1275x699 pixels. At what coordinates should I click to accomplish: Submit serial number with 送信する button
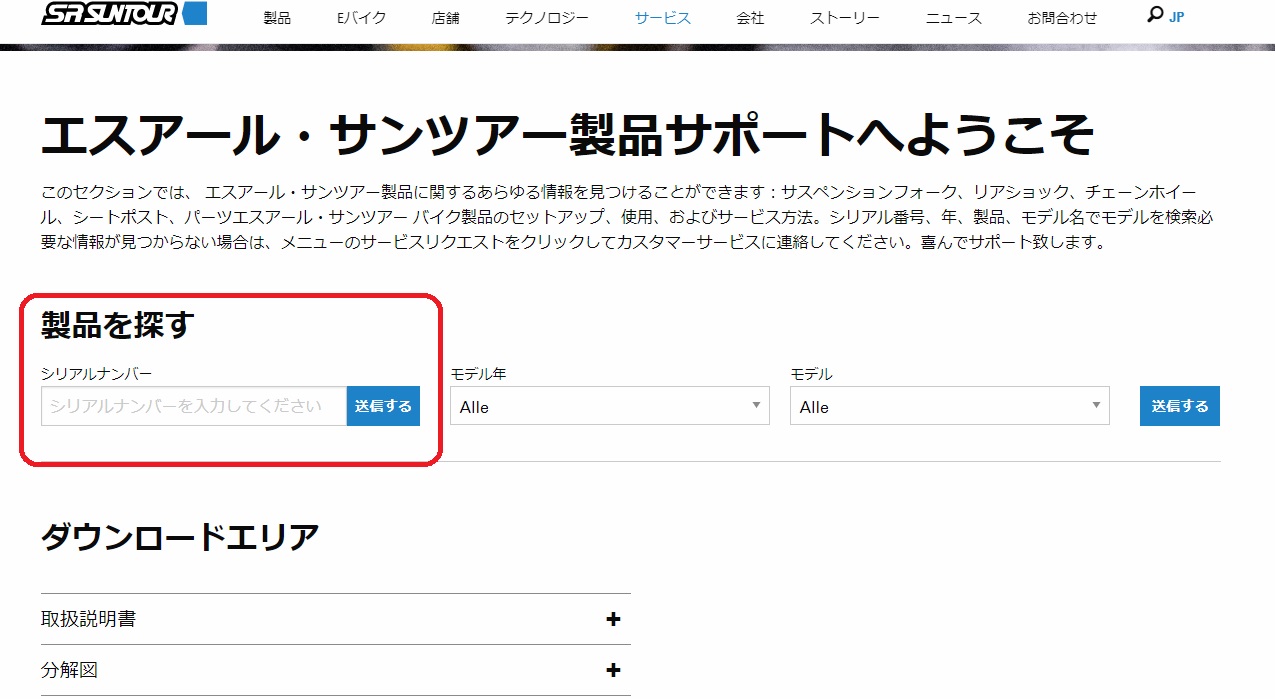383,406
